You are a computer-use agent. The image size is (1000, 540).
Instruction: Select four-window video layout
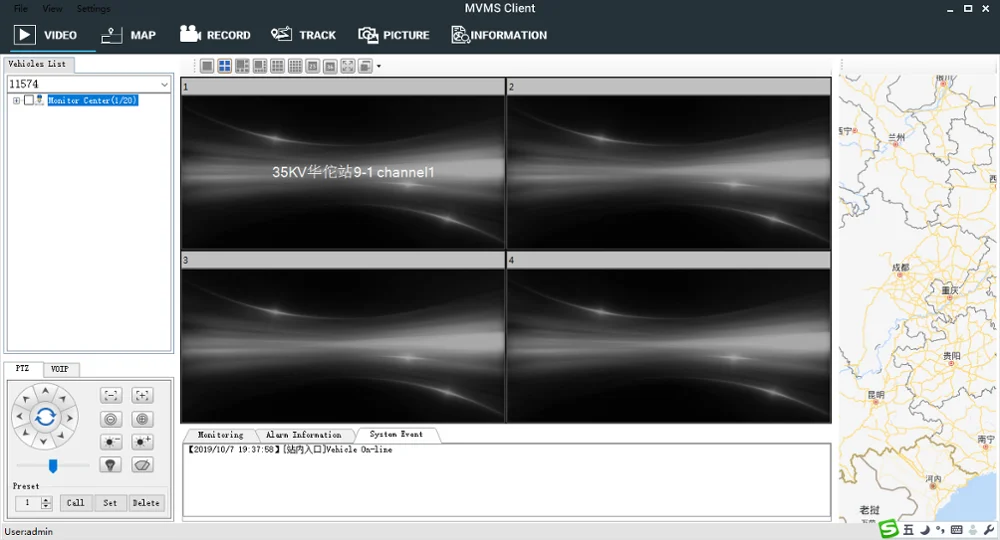pos(224,66)
